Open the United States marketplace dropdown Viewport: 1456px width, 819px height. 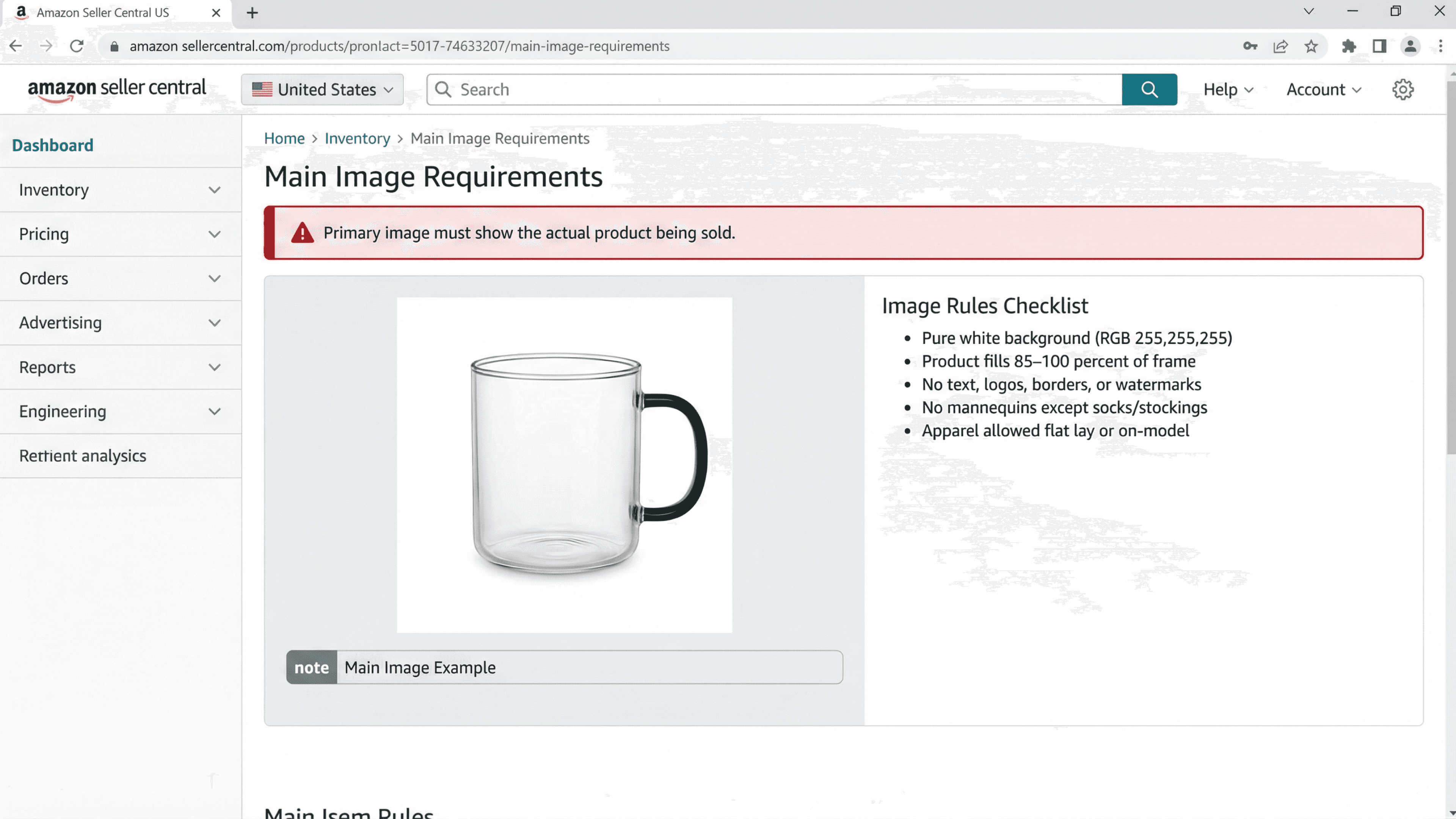(322, 89)
